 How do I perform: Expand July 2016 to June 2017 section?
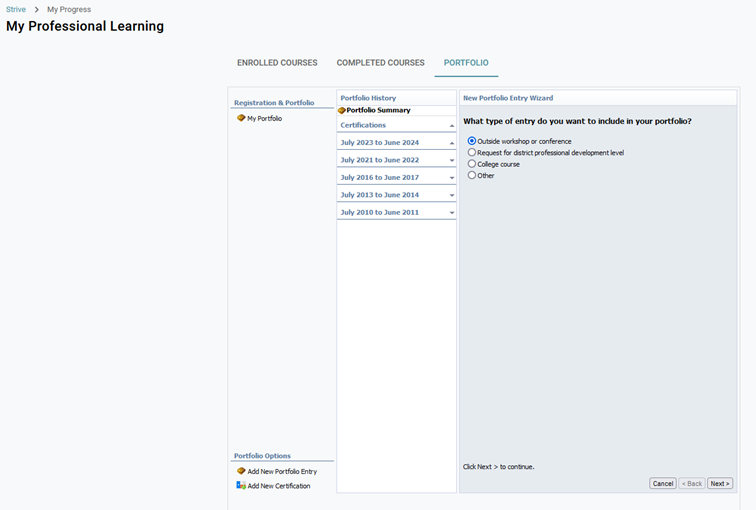pos(452,178)
